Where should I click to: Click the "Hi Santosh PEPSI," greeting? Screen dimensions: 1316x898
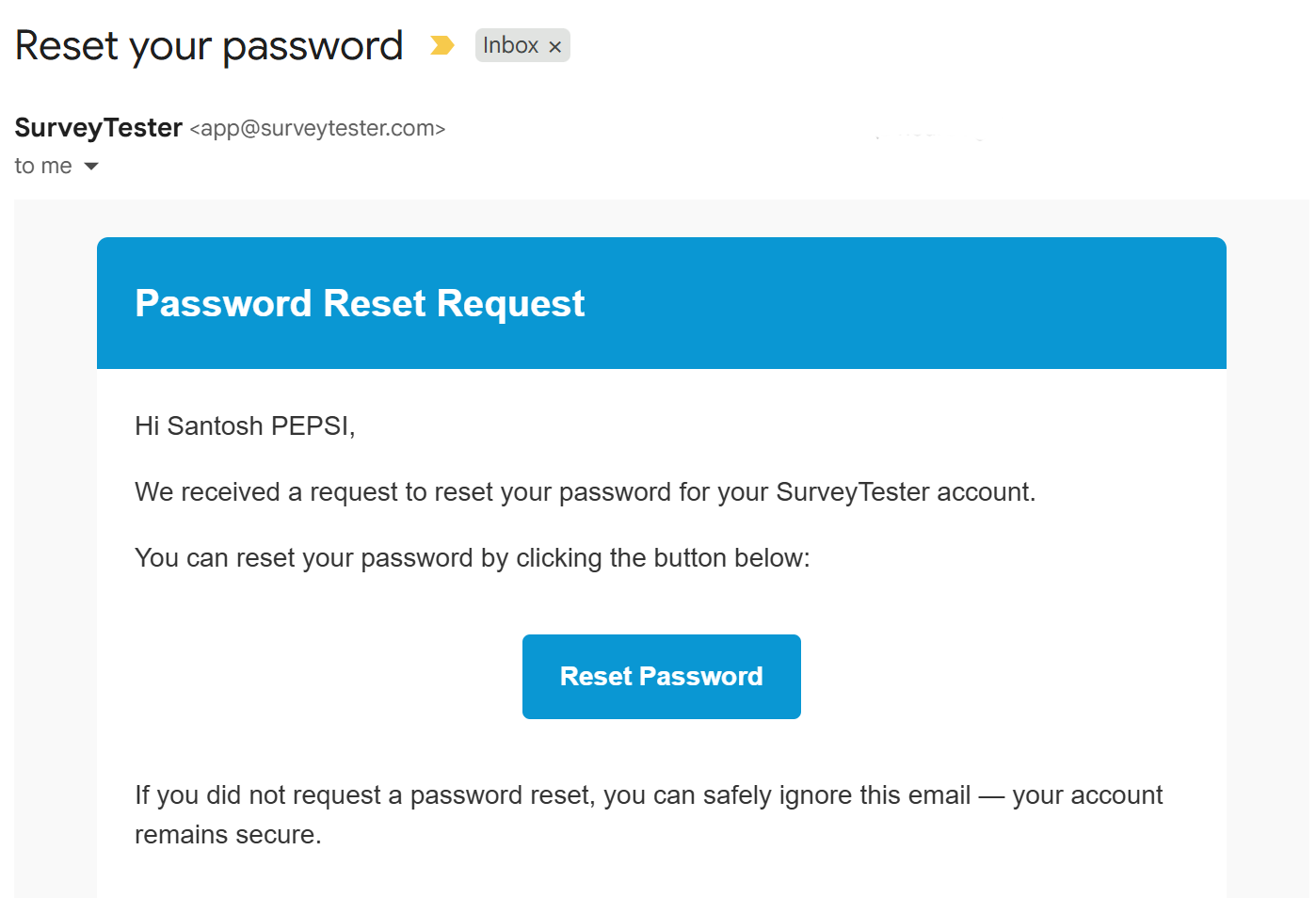click(x=245, y=426)
